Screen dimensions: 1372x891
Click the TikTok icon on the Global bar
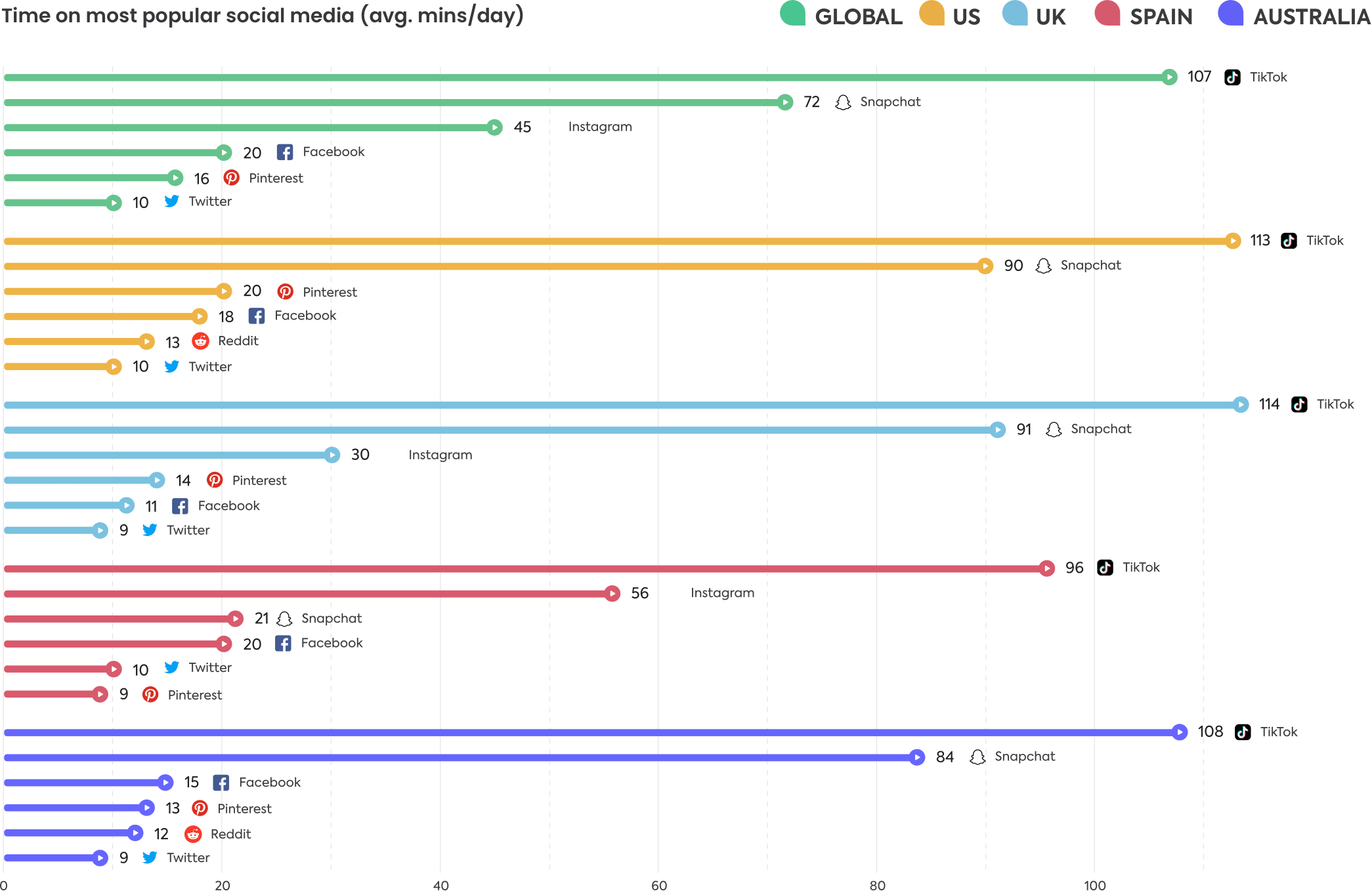click(1232, 77)
